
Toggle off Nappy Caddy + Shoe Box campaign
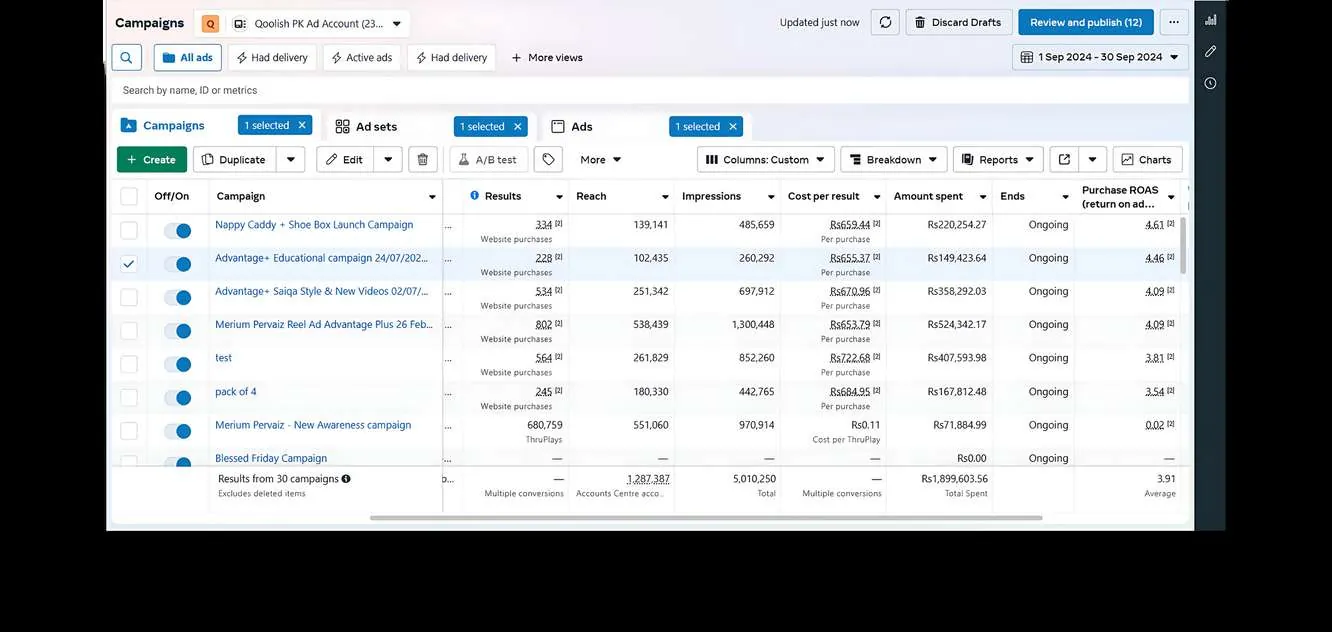coord(177,231)
